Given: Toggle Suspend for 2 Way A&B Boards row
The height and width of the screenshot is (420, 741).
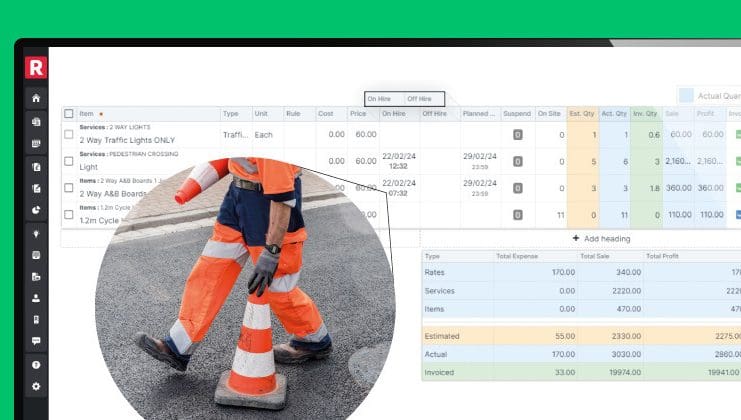Looking at the screenshot, I should coord(517,188).
